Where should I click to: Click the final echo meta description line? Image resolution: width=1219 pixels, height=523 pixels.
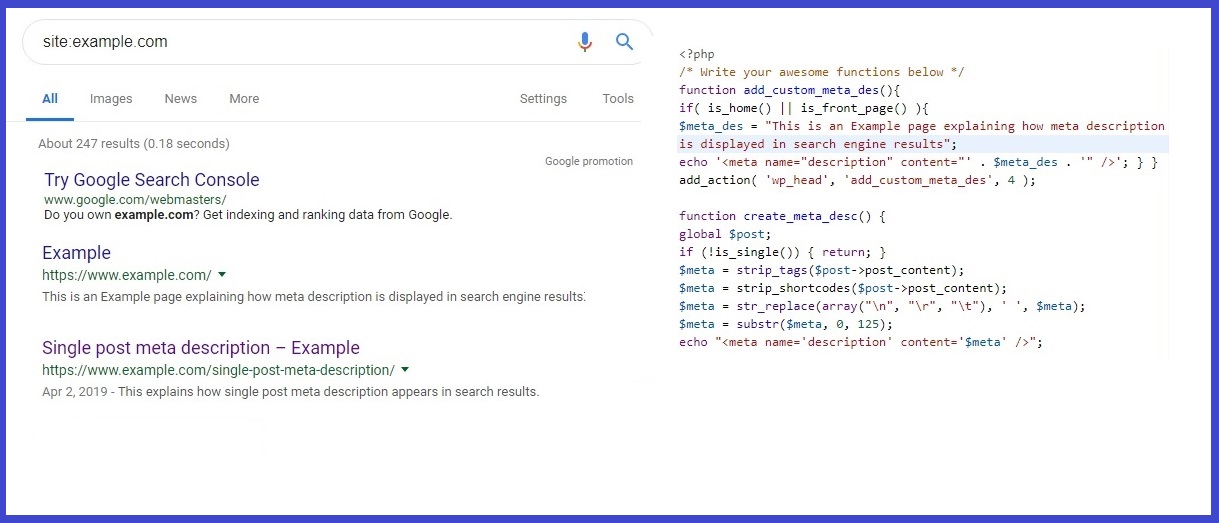[x=861, y=342]
